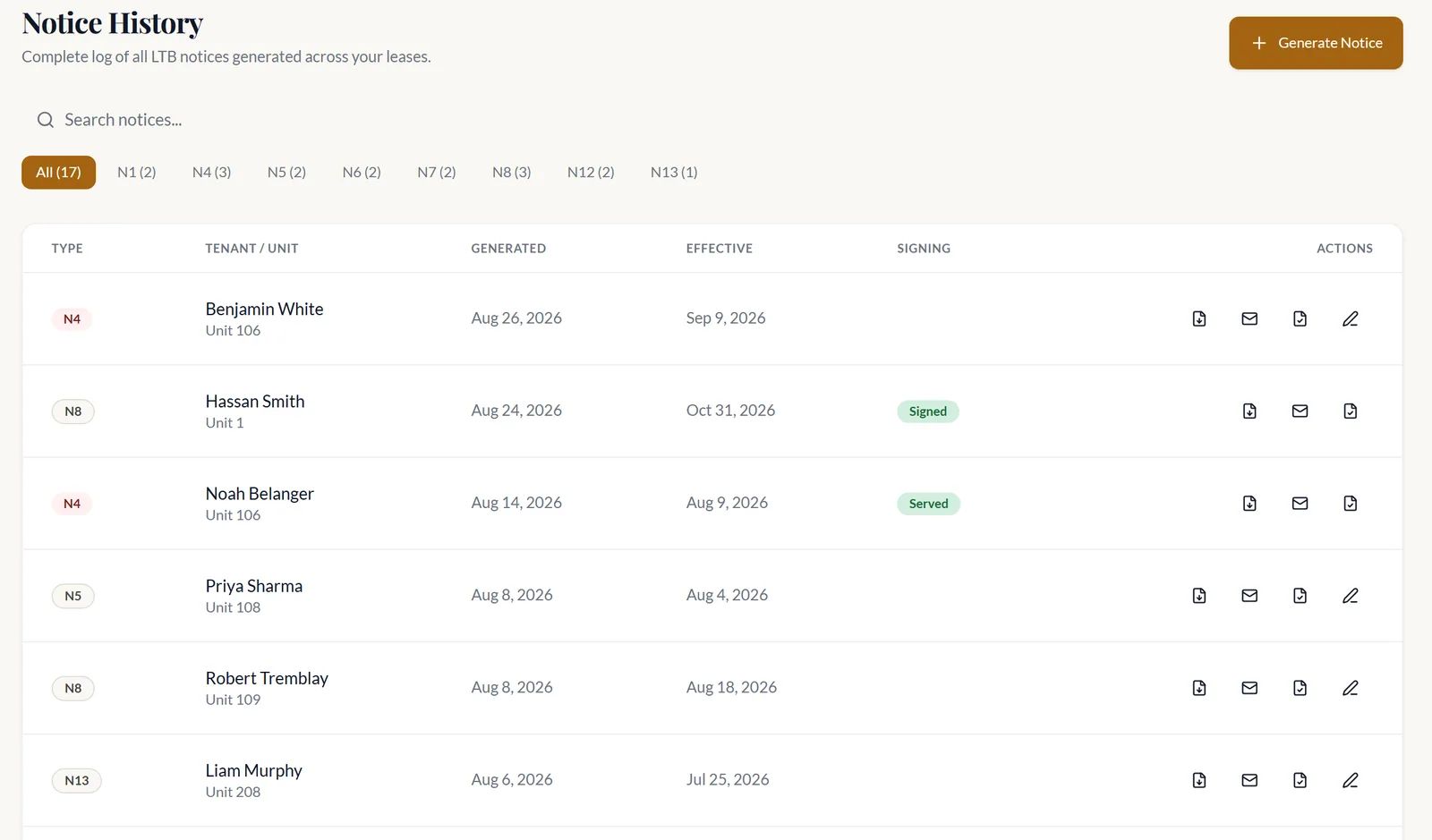The image size is (1432, 840).
Task: Click the Signed status badge
Action: click(928, 412)
